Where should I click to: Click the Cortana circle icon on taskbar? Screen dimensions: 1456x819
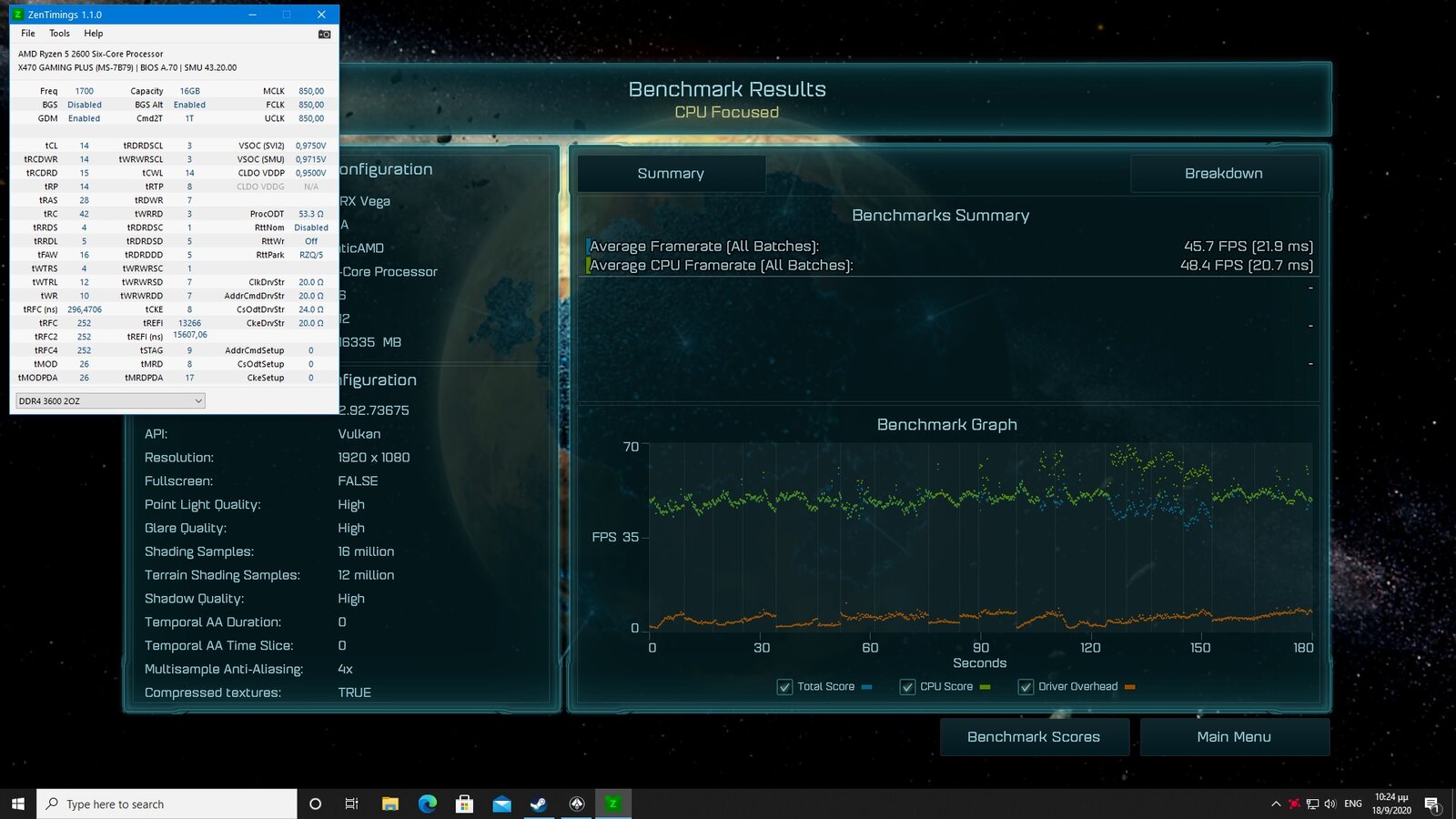click(x=315, y=804)
